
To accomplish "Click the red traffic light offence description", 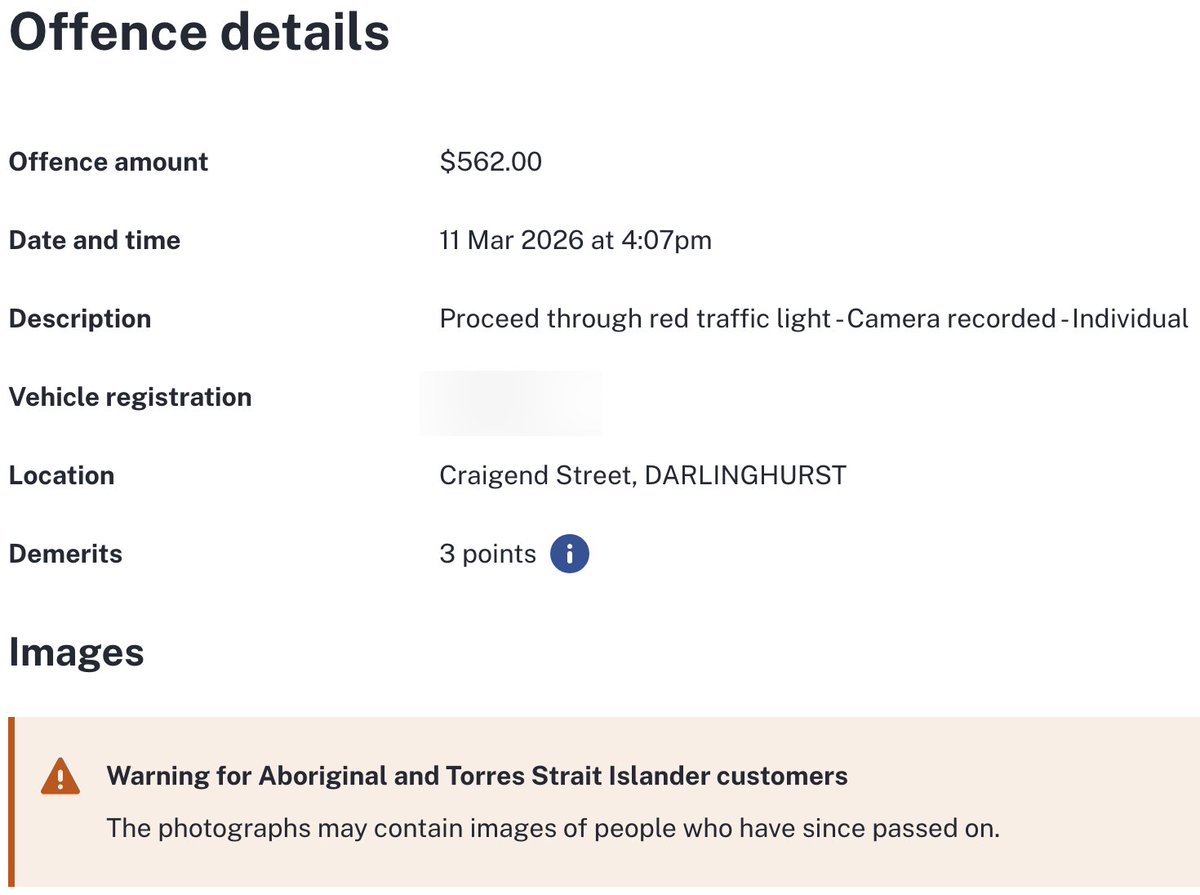I will point(813,319).
